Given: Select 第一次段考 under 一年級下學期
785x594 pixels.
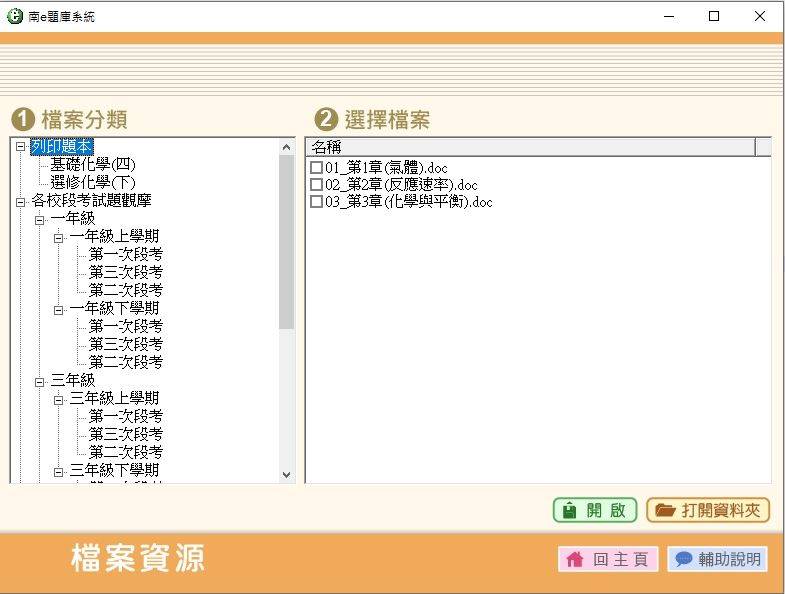Looking at the screenshot, I should click(x=126, y=327).
